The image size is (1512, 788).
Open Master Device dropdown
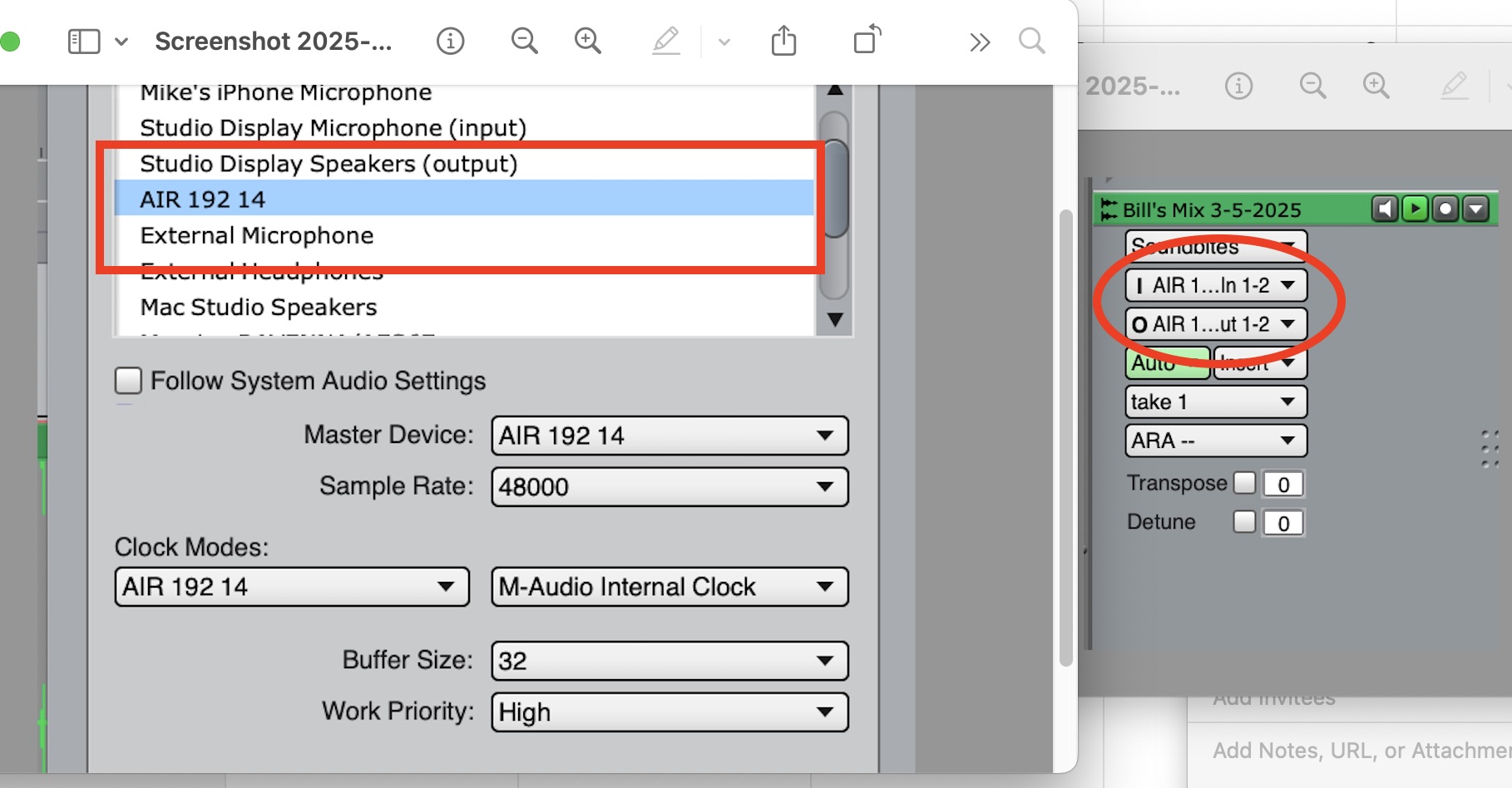pyautogui.click(x=670, y=436)
